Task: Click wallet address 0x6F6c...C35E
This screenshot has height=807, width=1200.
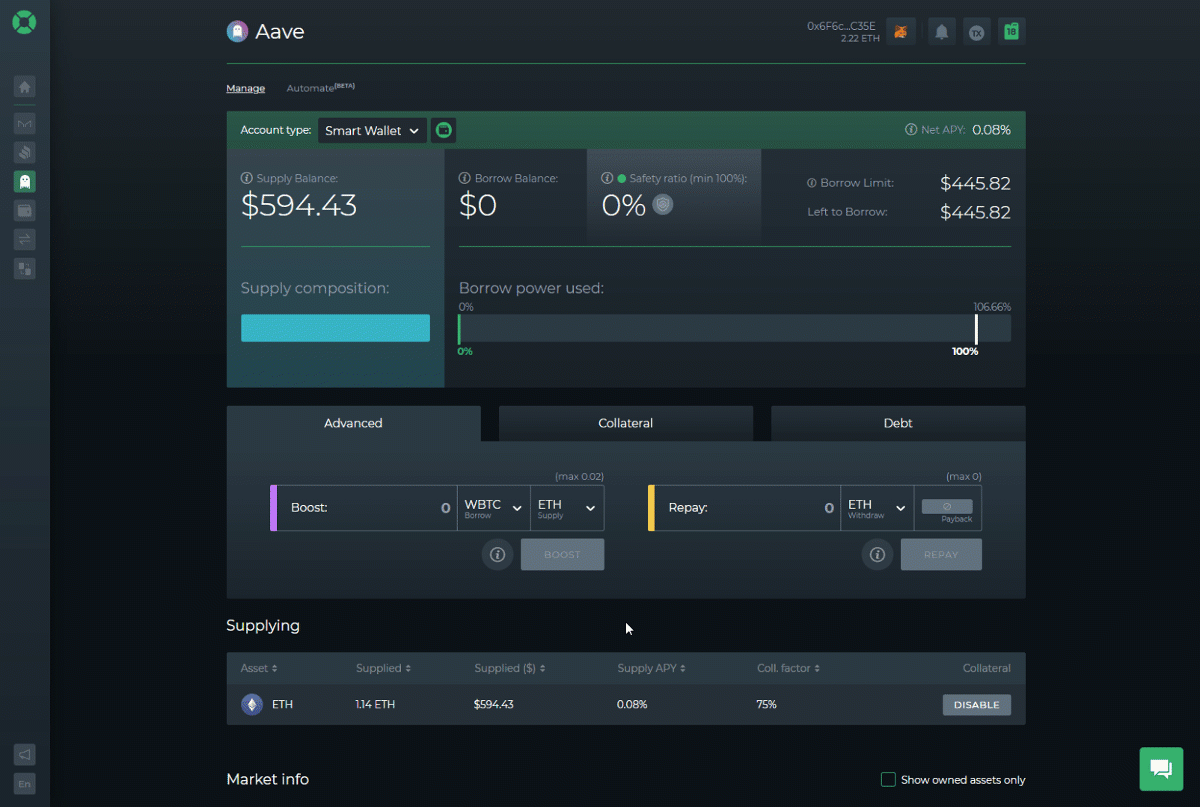Action: click(x=841, y=26)
